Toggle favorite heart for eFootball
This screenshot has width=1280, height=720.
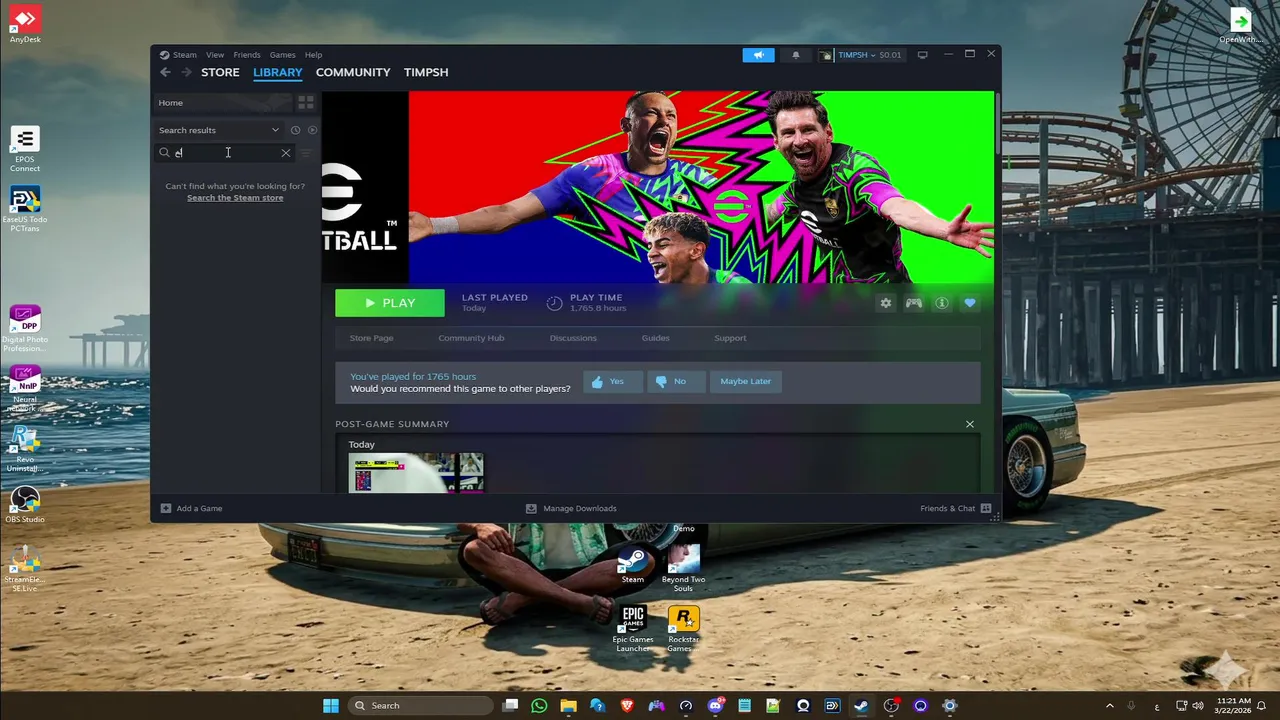[x=969, y=303]
